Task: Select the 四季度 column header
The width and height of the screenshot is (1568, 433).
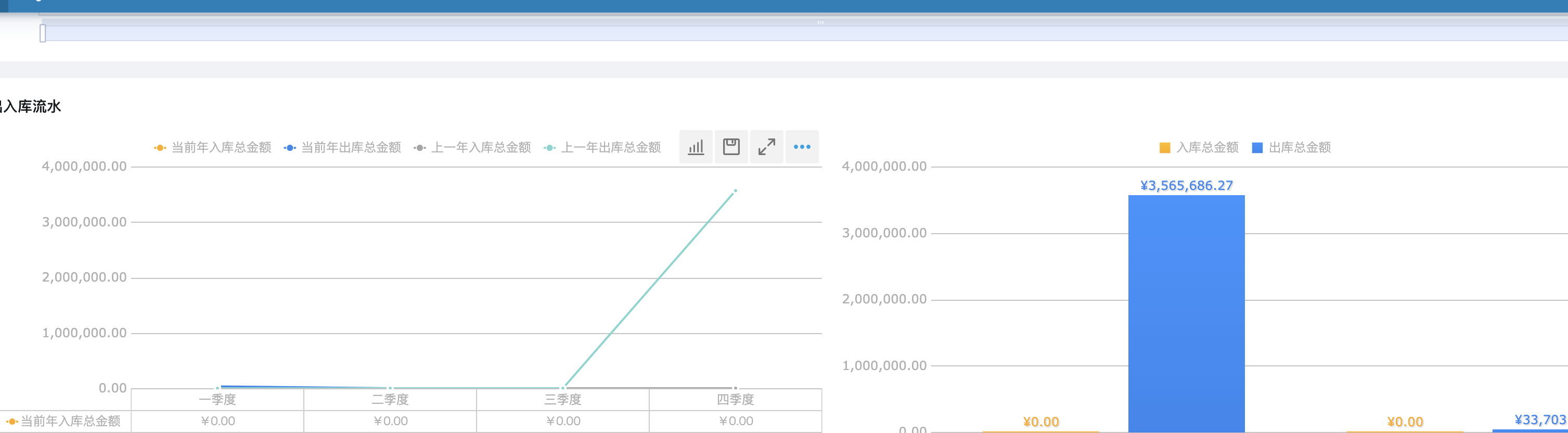Action: click(x=735, y=400)
